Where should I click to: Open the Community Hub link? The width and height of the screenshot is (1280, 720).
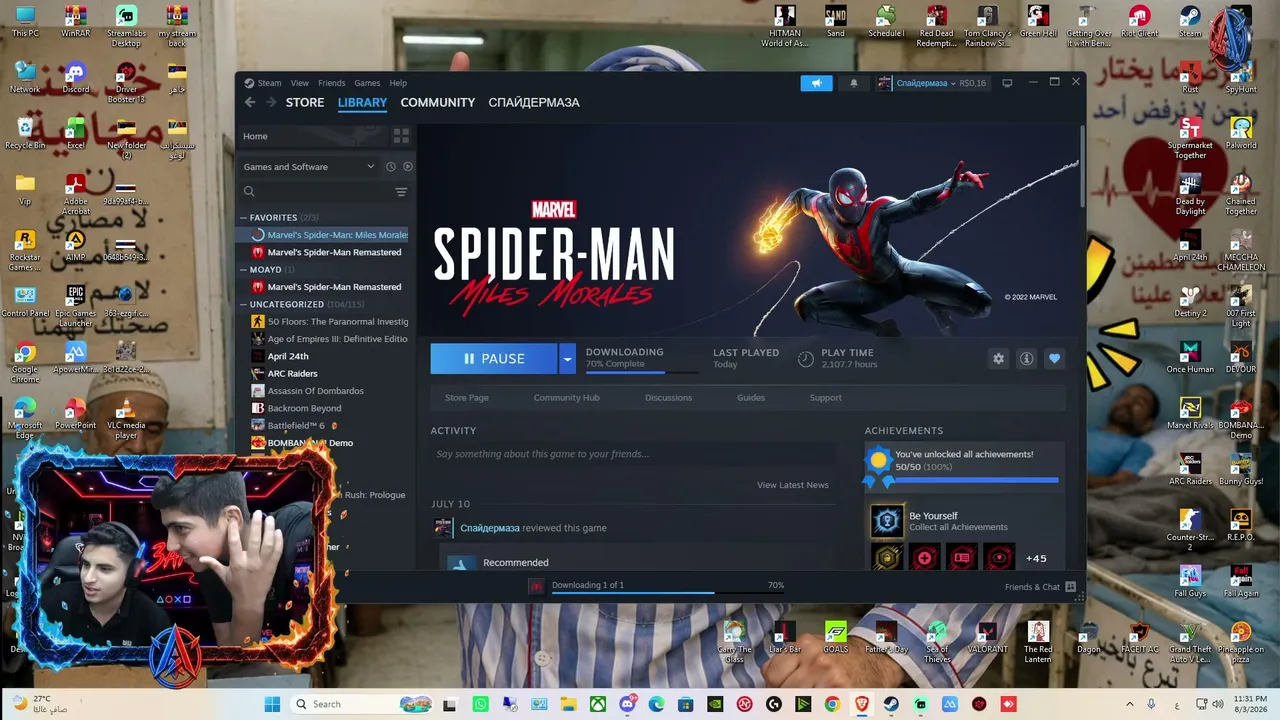pos(567,398)
